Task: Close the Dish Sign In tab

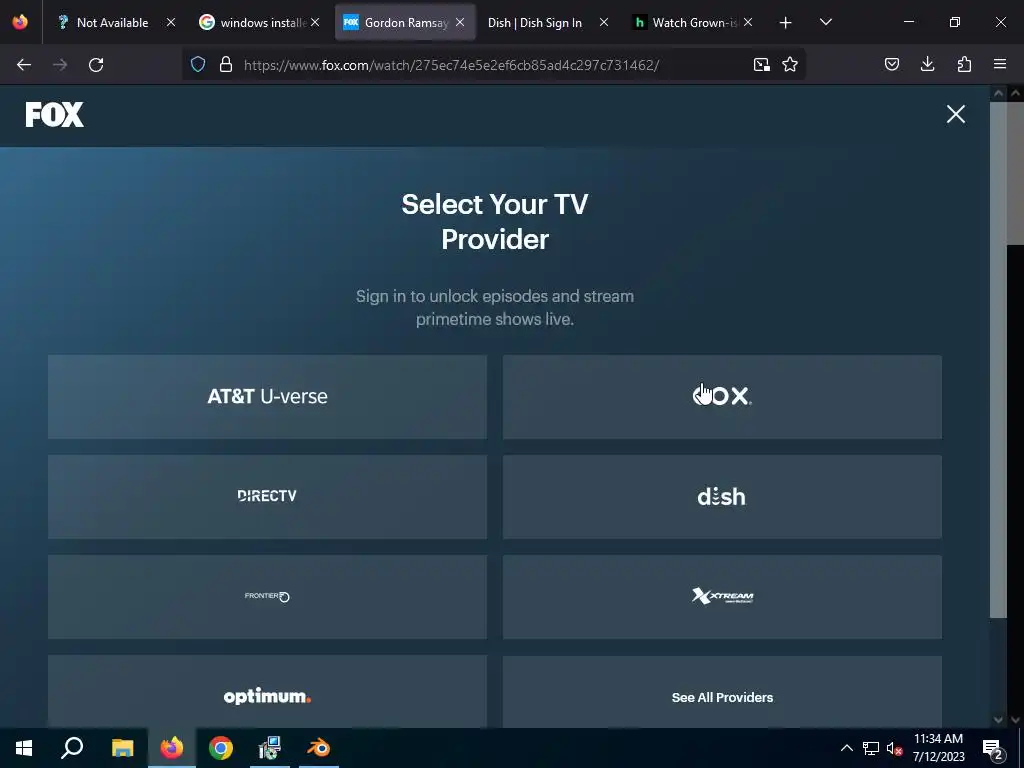Action: coord(604,23)
